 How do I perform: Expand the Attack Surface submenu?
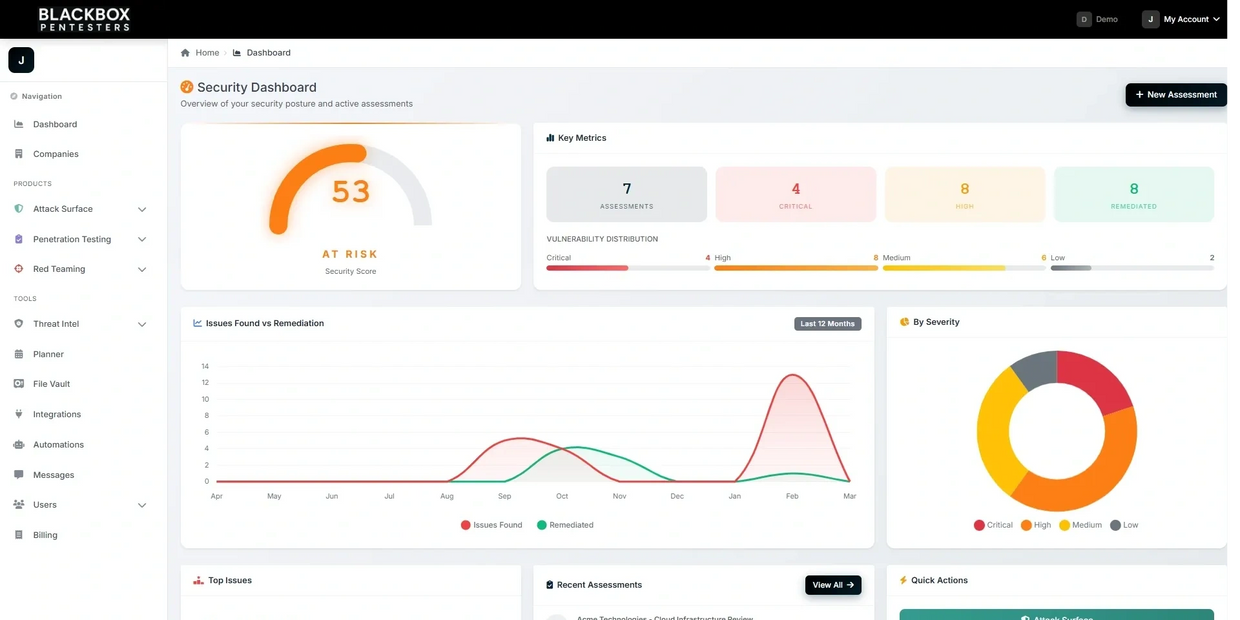click(x=142, y=209)
